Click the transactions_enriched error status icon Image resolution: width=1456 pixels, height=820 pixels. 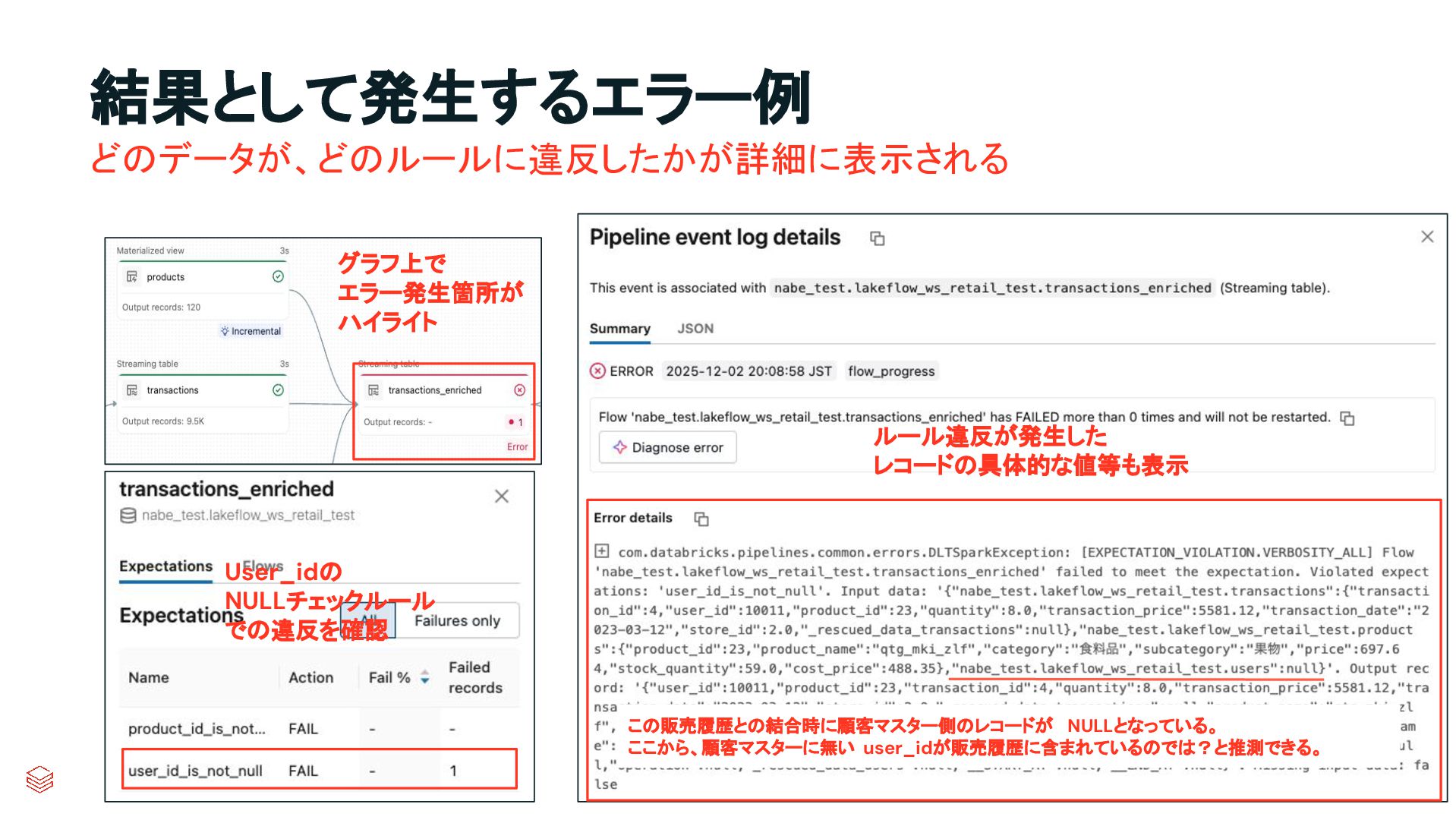[519, 390]
